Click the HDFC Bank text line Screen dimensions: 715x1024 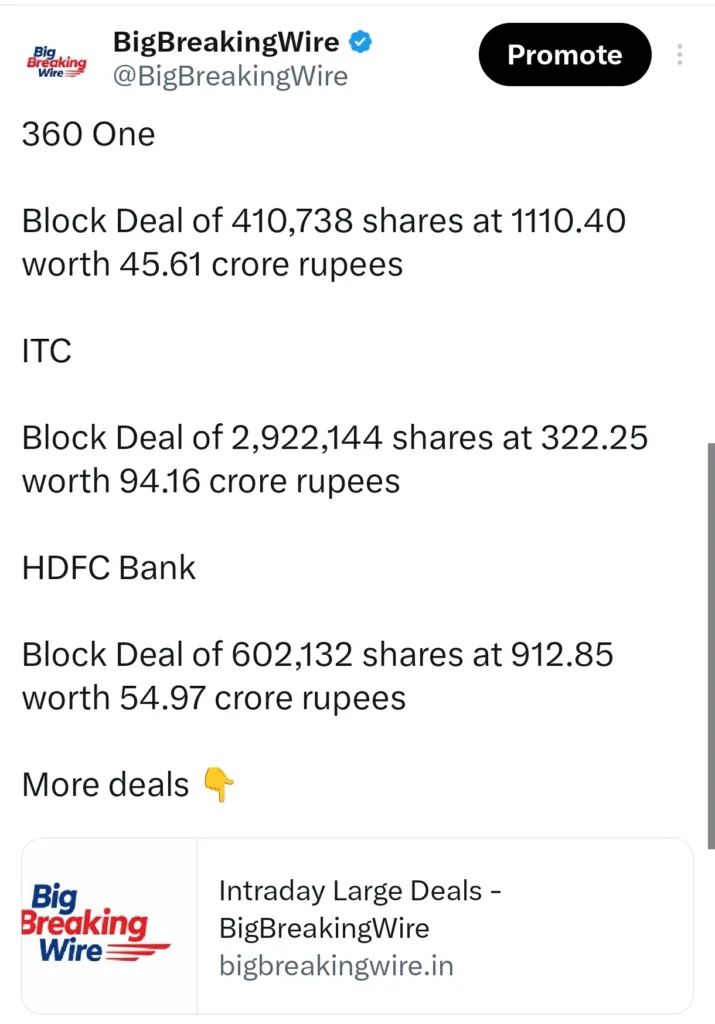pyautogui.click(x=108, y=567)
